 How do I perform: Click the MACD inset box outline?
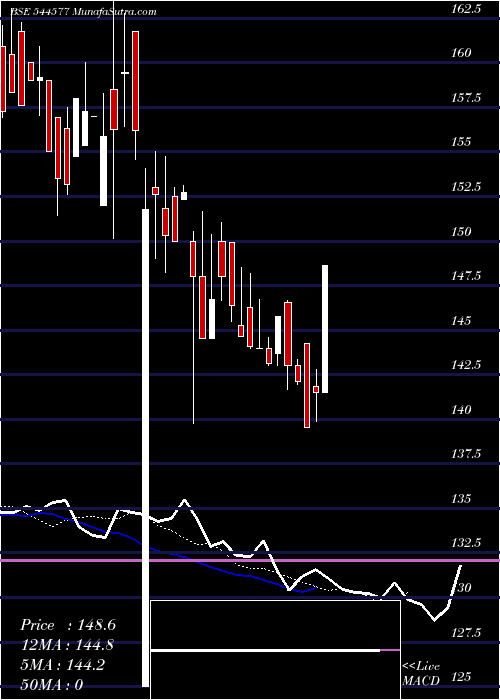click(x=275, y=650)
